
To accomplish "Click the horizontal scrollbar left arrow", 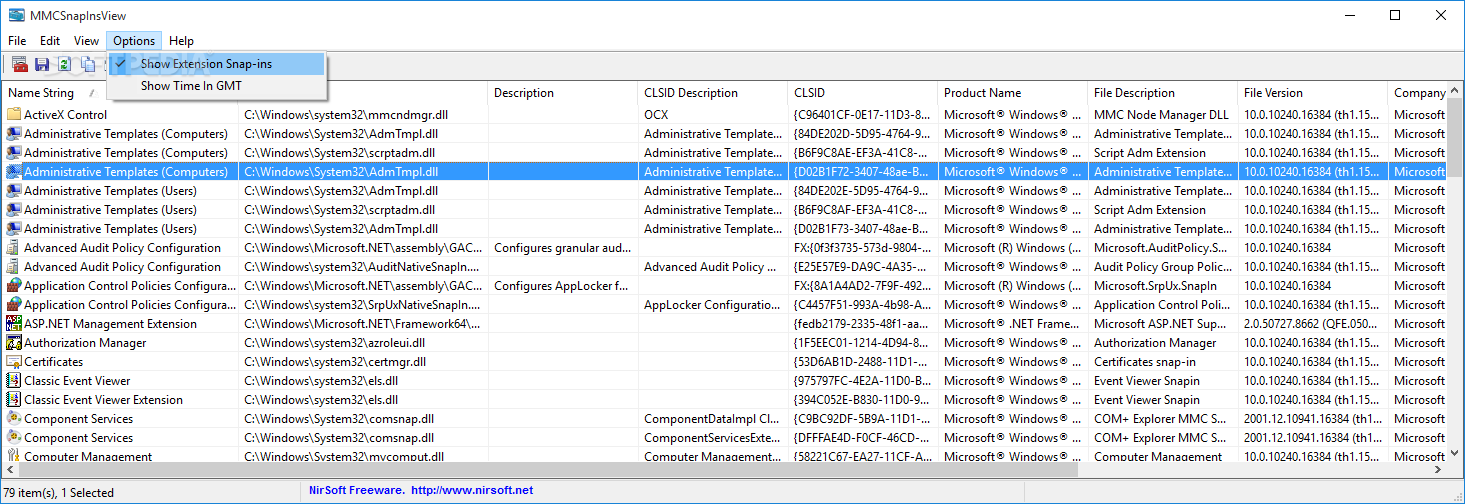I will point(9,471).
